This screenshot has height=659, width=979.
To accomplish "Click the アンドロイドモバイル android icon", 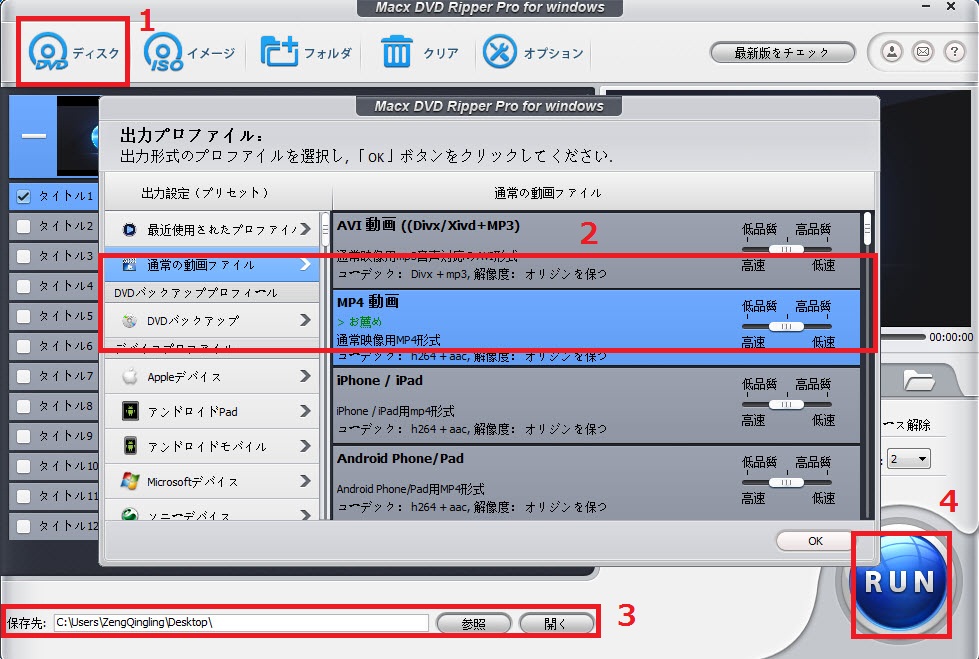I will 130,446.
